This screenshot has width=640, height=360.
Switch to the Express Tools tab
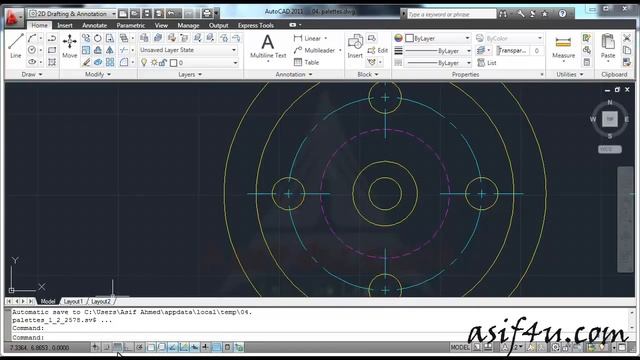tap(256, 25)
